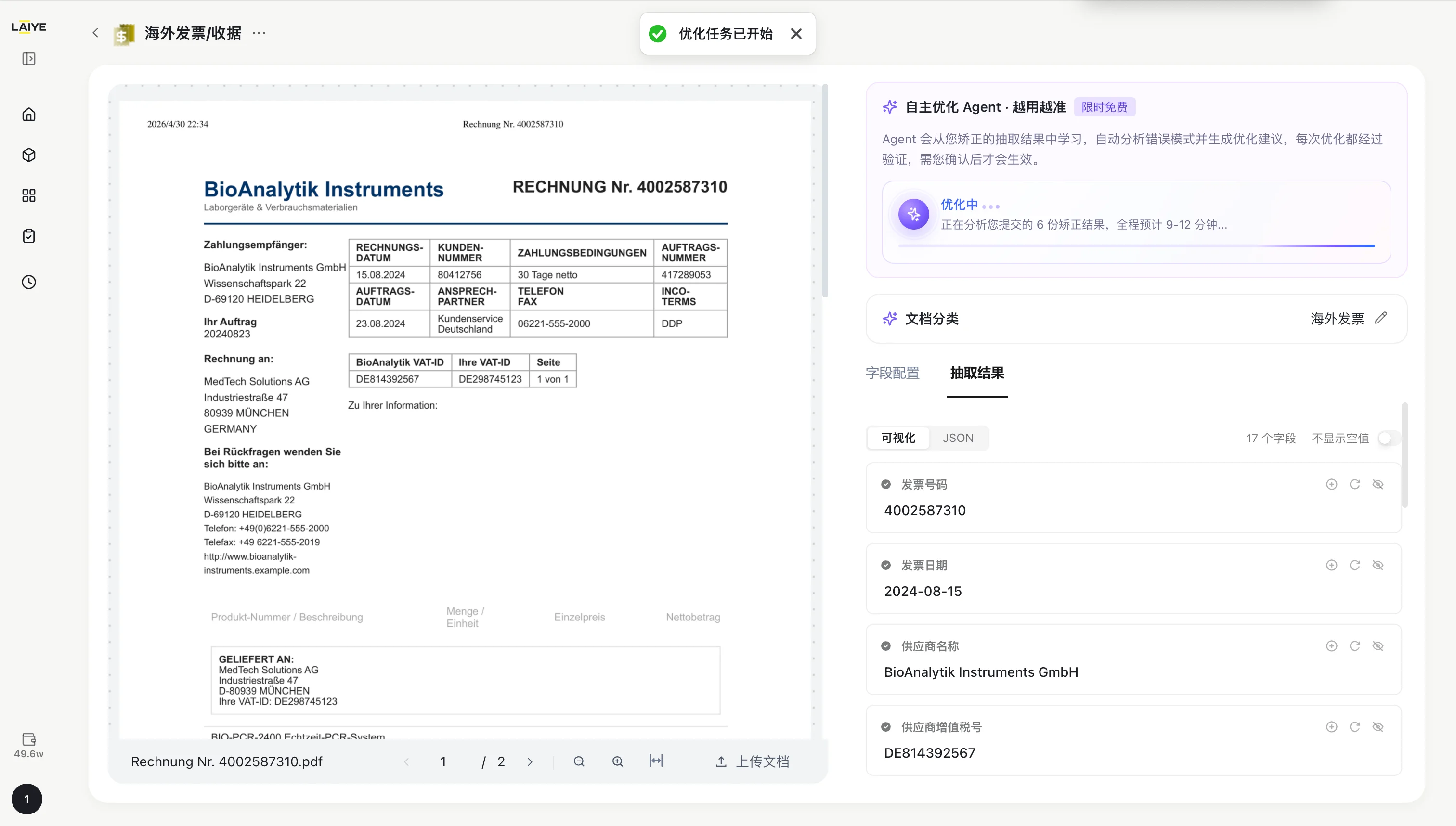1456x826 pixels.
Task: Open the cube models icon in sidebar
Action: pos(29,155)
